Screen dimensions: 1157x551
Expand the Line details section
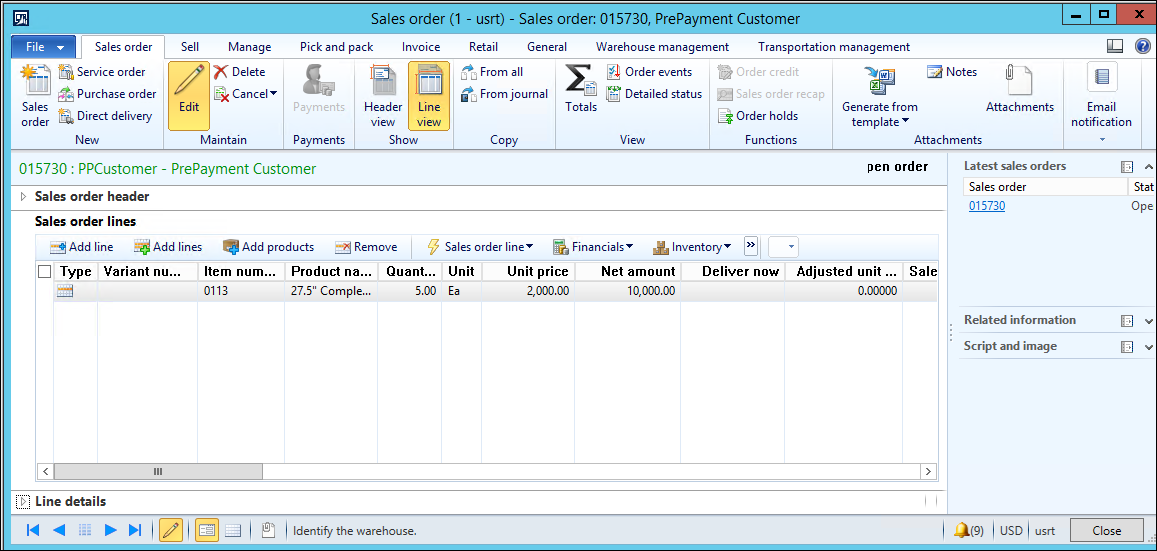pos(24,502)
